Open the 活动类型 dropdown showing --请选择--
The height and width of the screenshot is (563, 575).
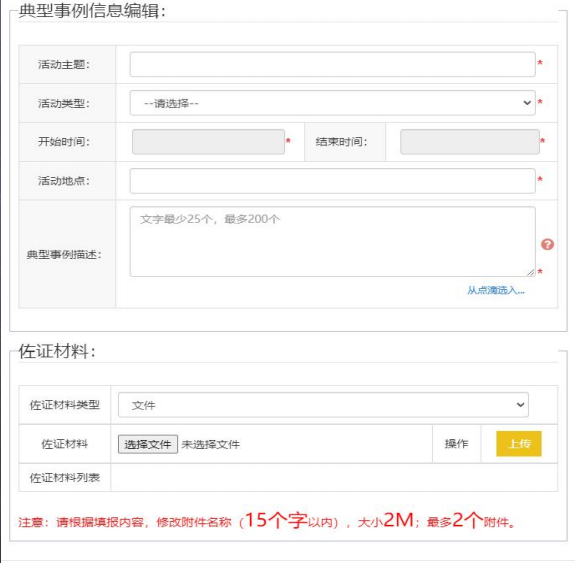click(332, 103)
